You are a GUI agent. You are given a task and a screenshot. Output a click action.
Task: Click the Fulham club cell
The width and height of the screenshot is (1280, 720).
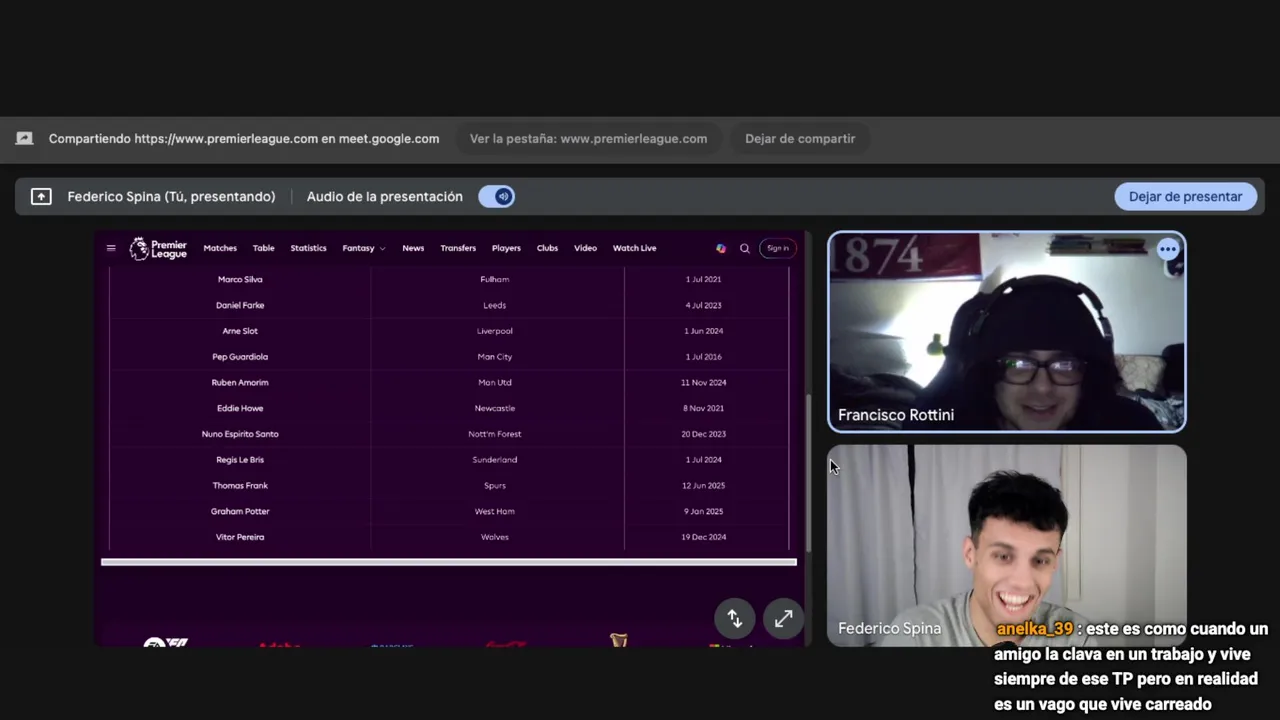tap(495, 280)
